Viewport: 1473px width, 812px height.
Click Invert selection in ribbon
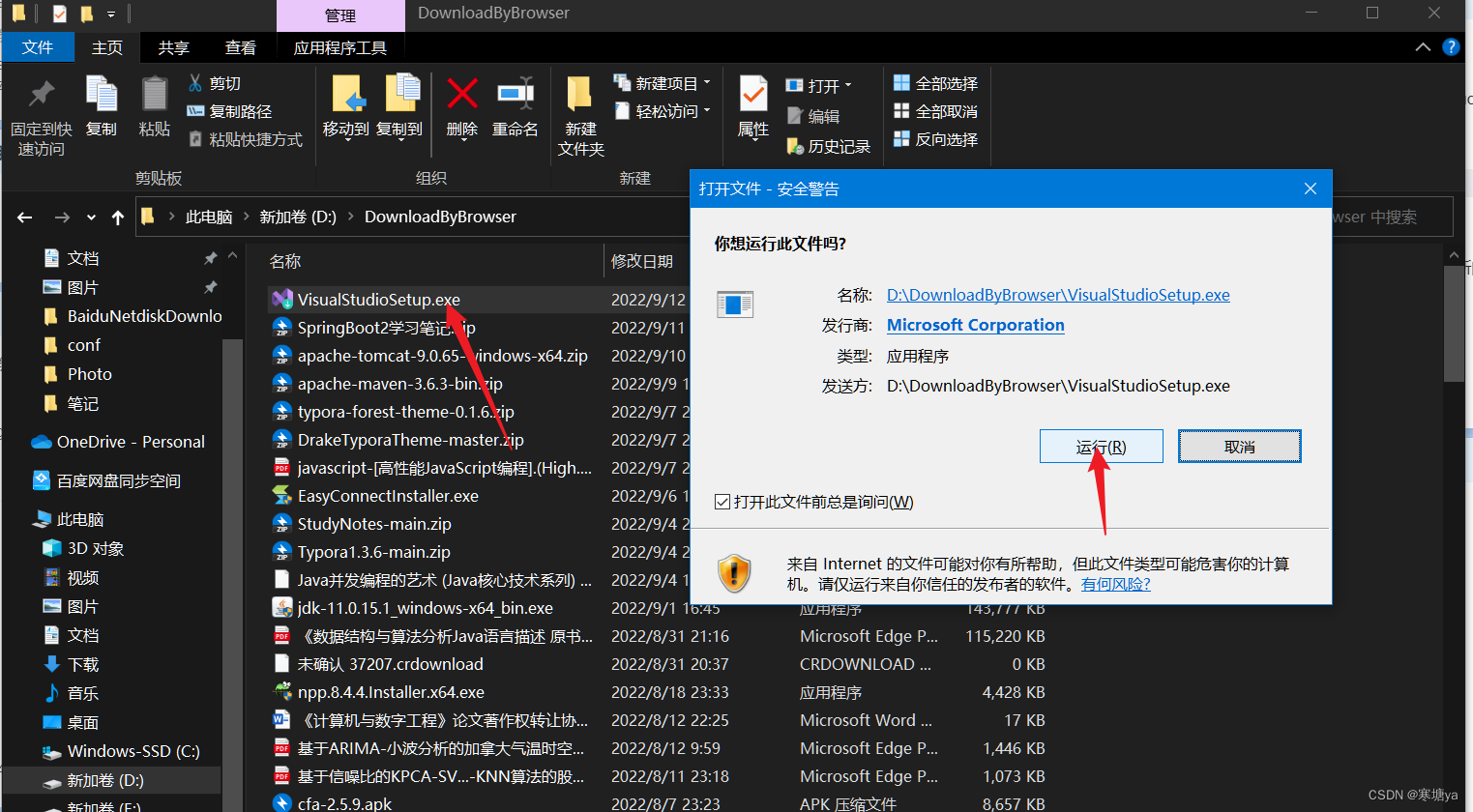tap(935, 139)
